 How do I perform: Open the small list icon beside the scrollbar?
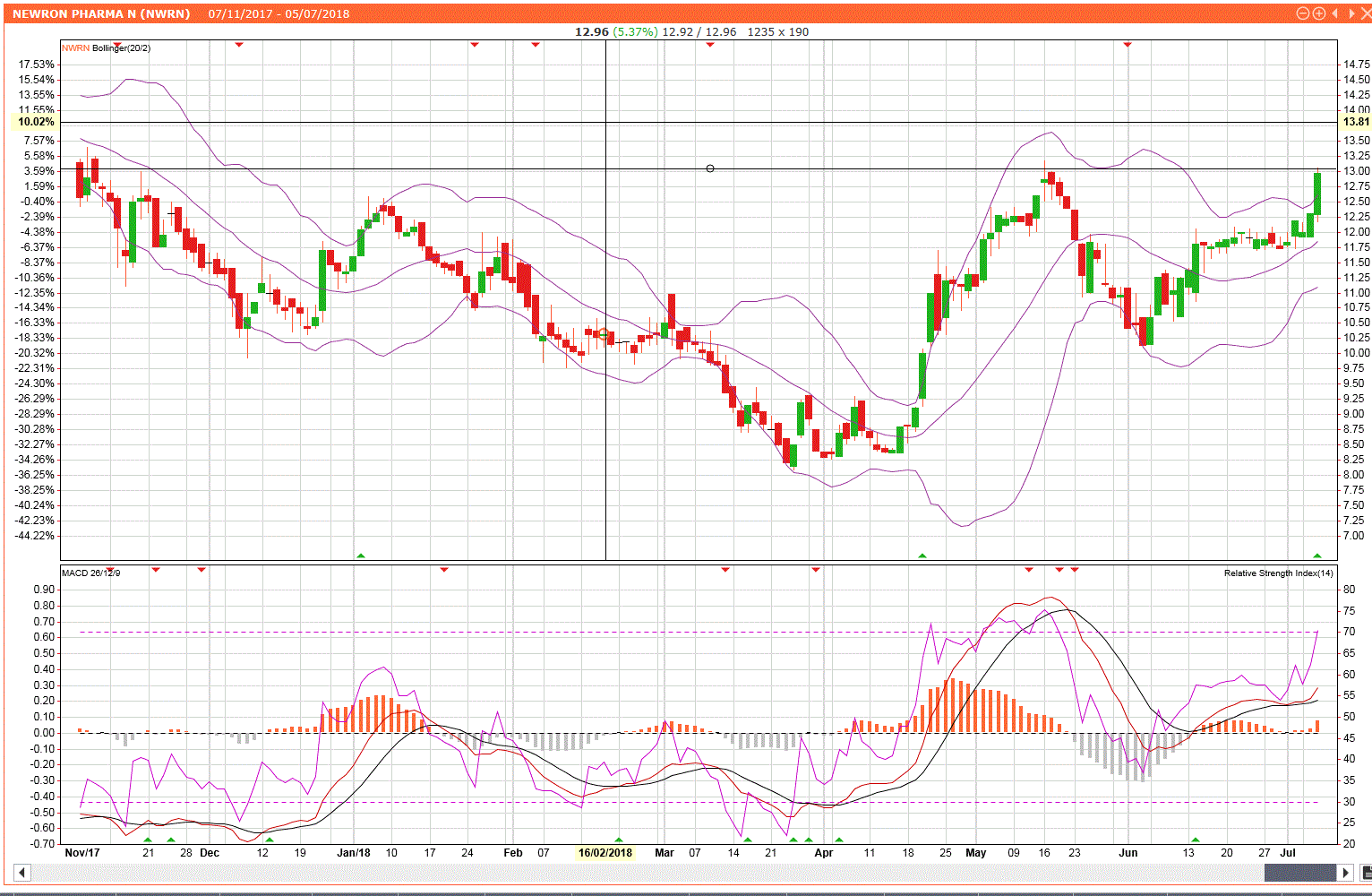pyautogui.click(x=1366, y=872)
